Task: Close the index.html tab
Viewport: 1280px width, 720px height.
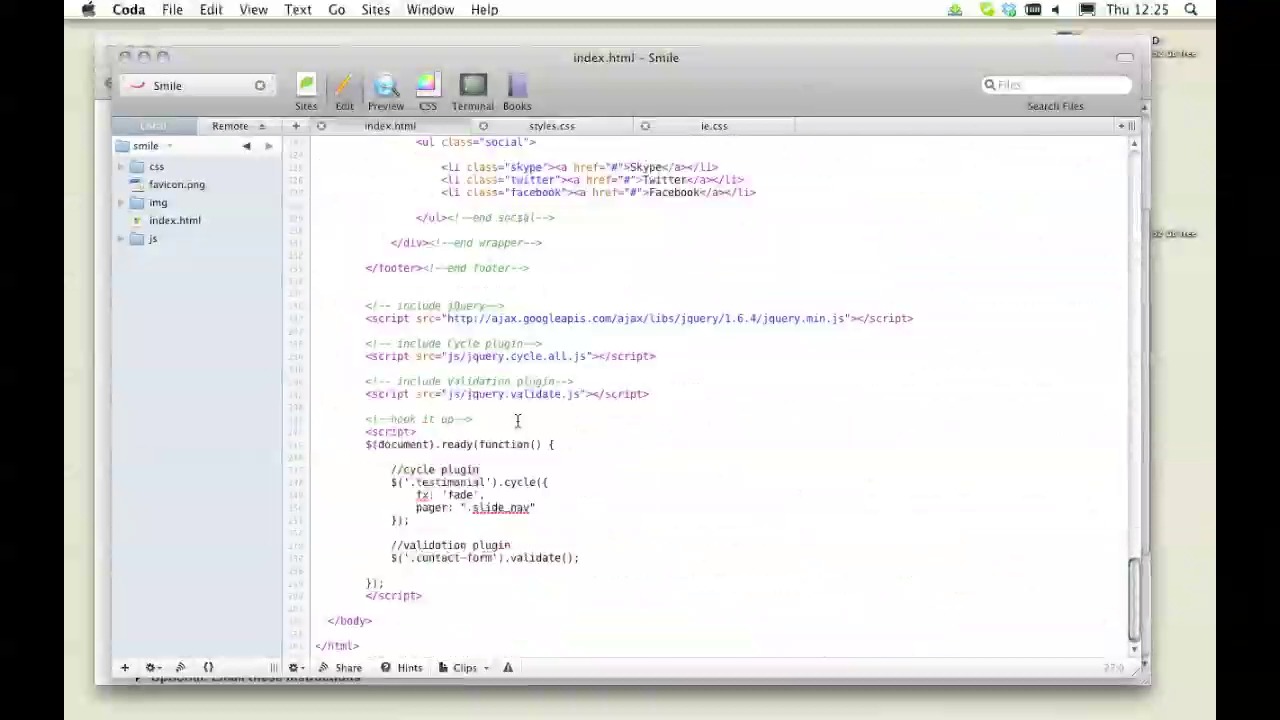Action: (321, 126)
